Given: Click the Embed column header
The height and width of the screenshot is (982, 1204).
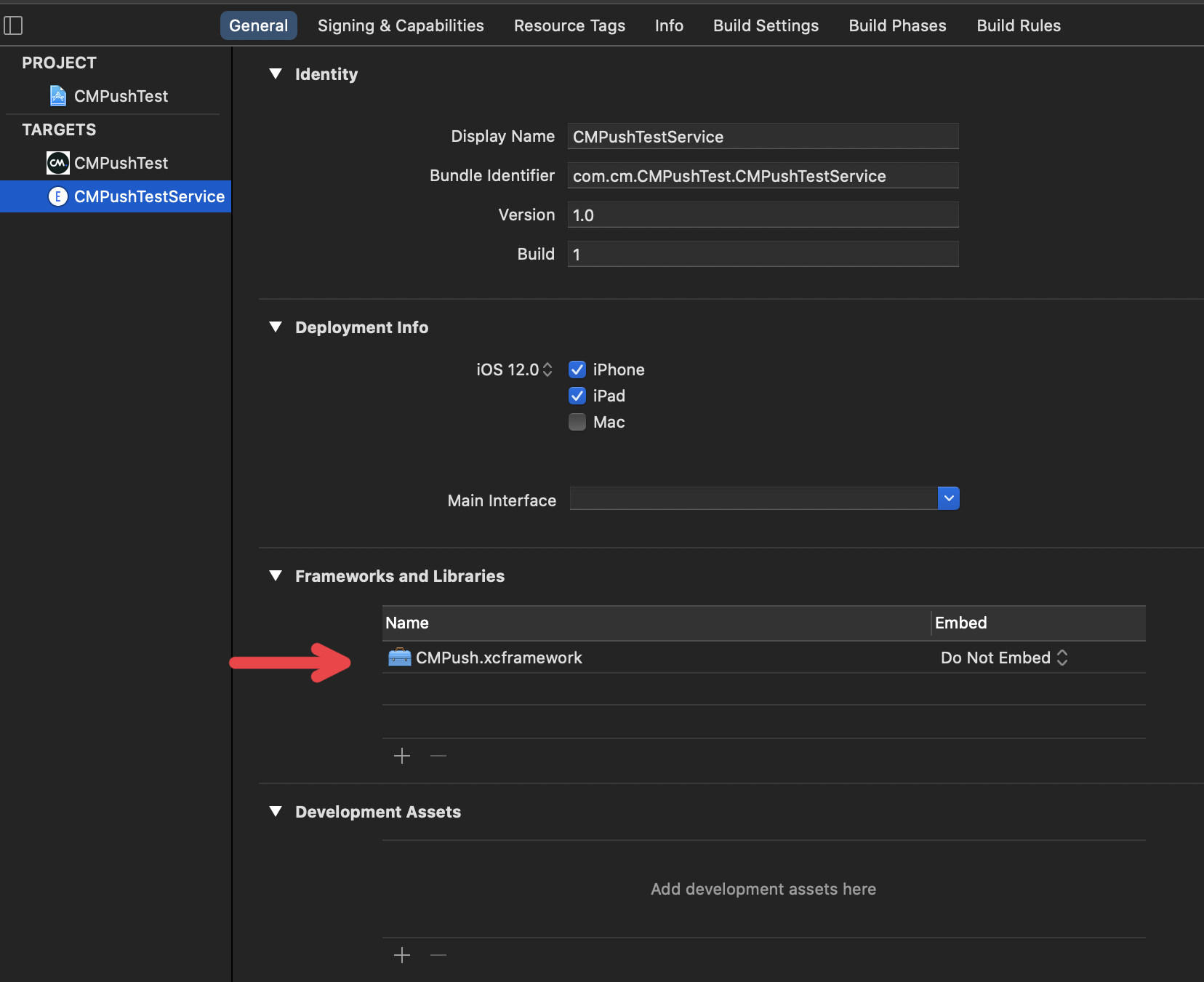Looking at the screenshot, I should tap(1039, 623).
